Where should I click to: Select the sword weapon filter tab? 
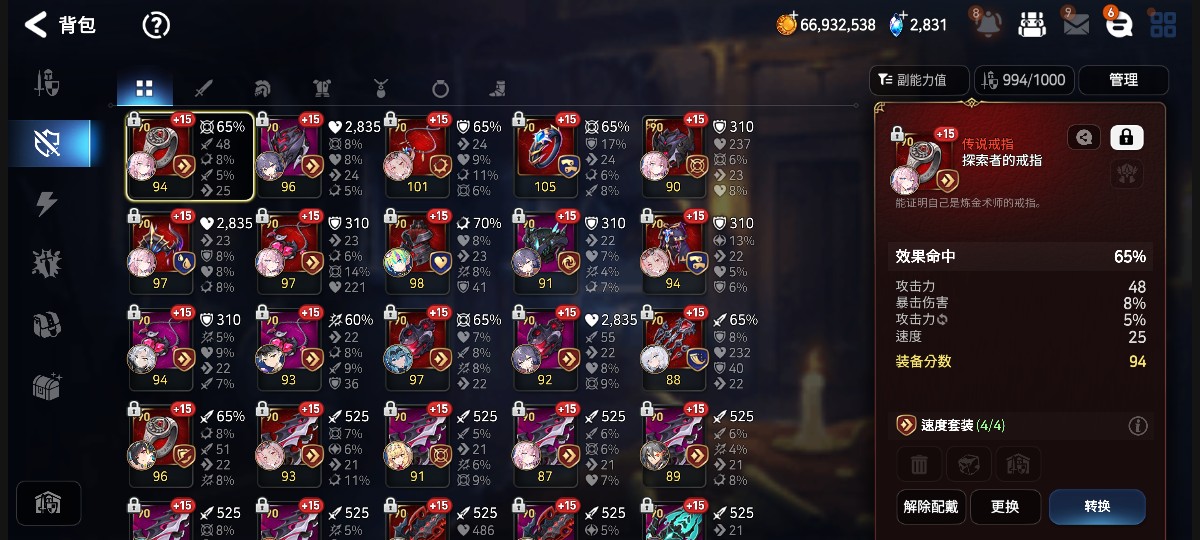click(204, 89)
